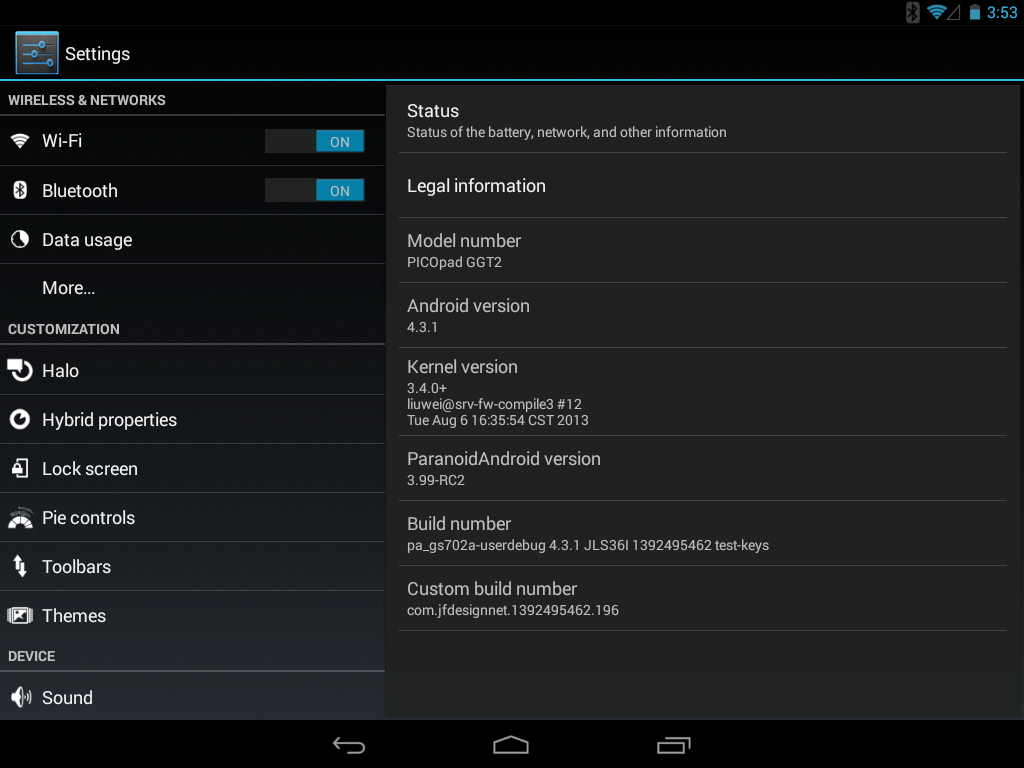Tap the Sound speaker icon
This screenshot has width=1024, height=768.
pos(21,697)
